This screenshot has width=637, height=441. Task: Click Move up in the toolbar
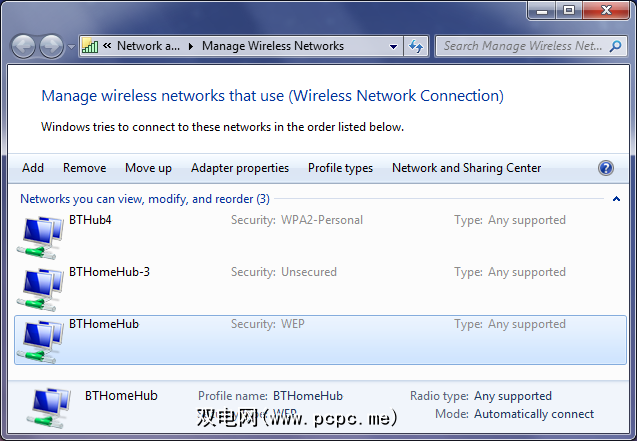[148, 168]
